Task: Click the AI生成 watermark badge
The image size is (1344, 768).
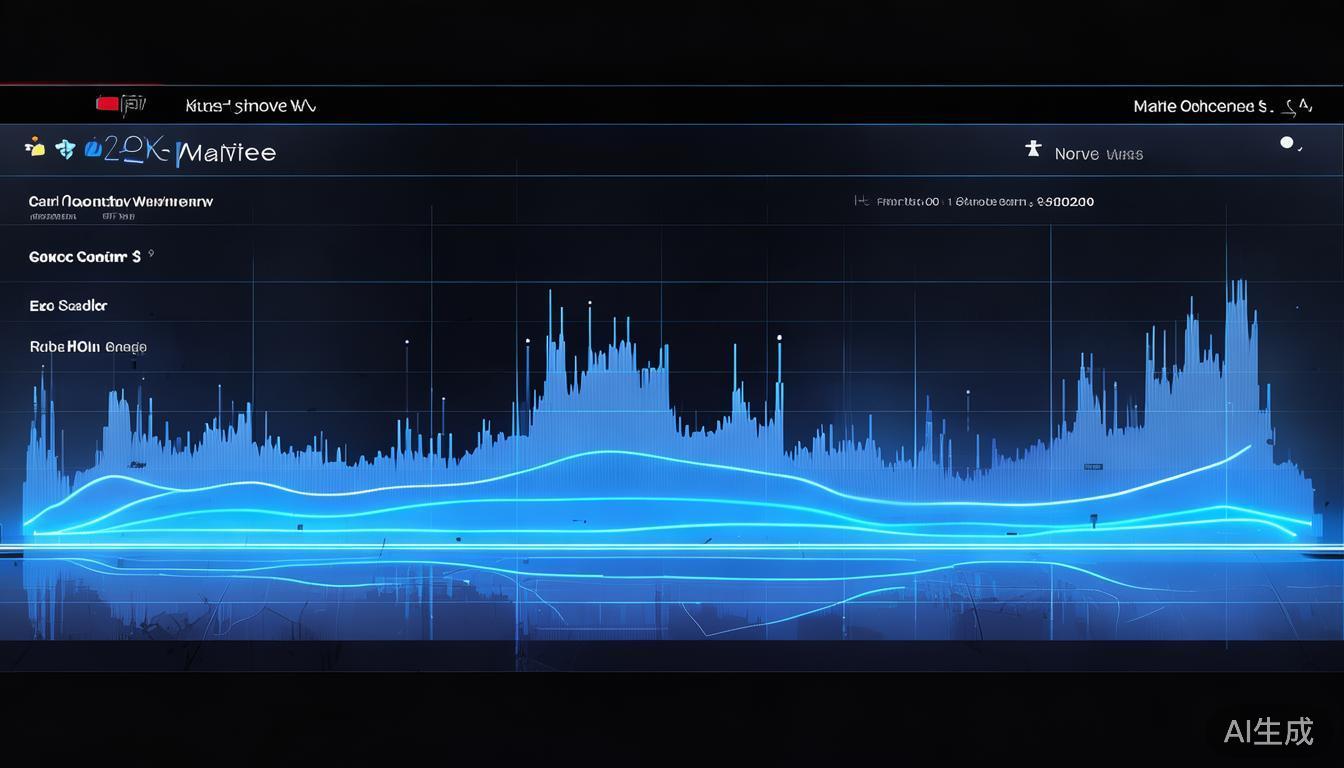Action: coord(1267,731)
